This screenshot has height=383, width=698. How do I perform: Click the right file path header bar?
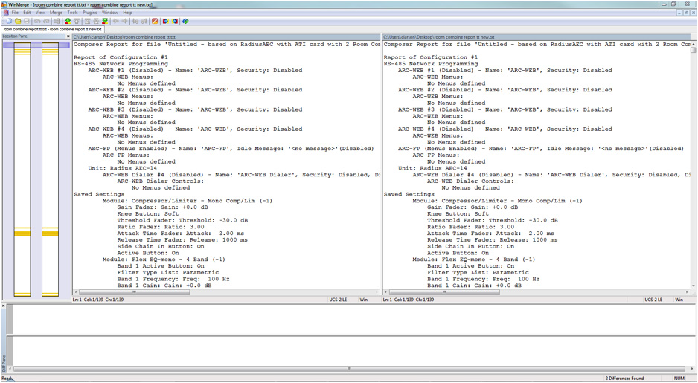pyautogui.click(x=536, y=37)
